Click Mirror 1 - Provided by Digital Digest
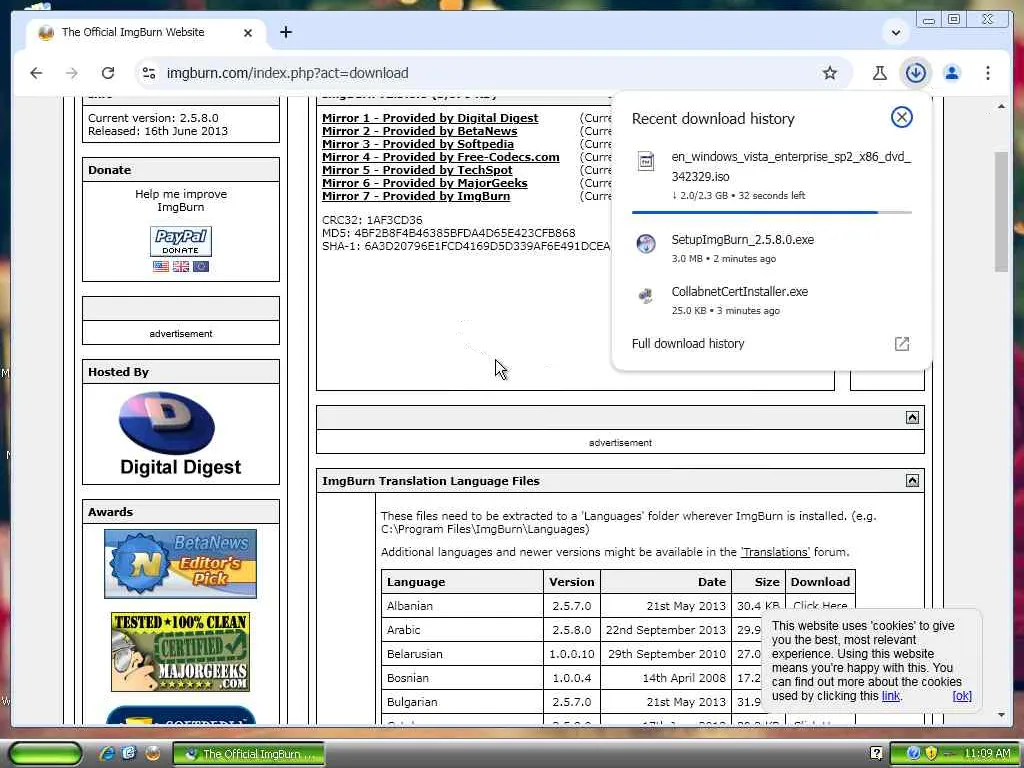Screen dimensions: 1024x768 (x=430, y=118)
